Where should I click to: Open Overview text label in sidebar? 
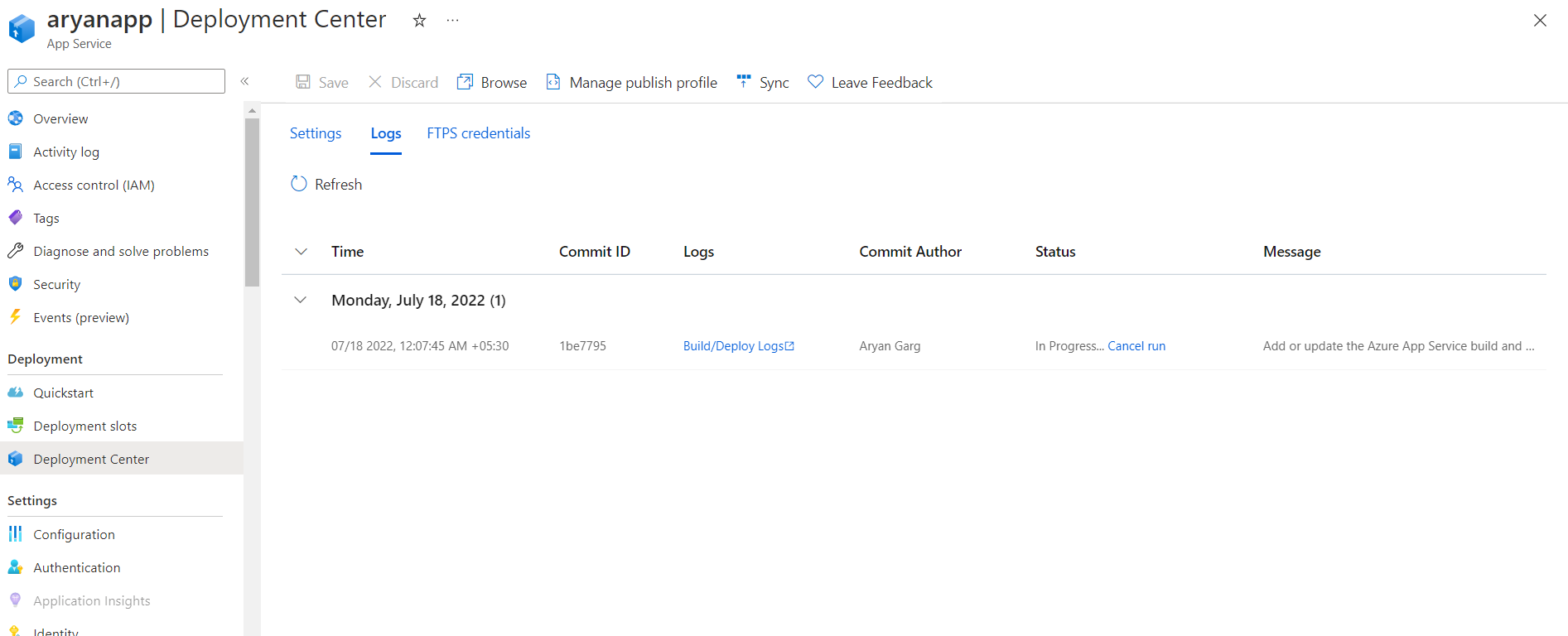[60, 118]
